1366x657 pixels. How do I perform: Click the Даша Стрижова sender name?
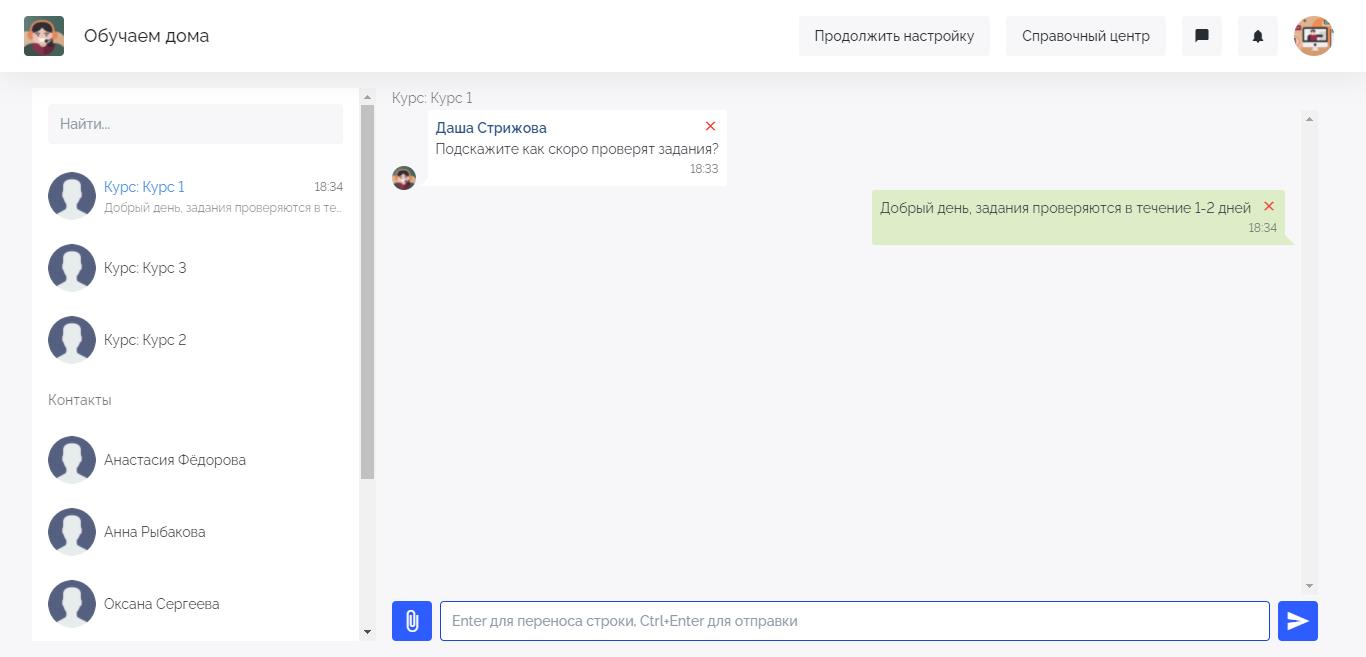tap(491, 128)
